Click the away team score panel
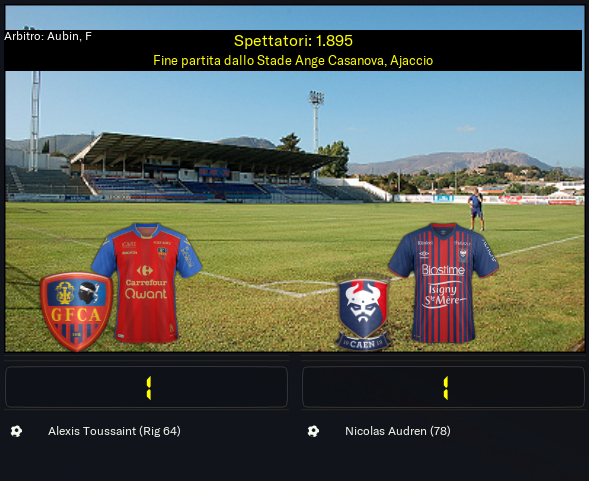The height and width of the screenshot is (481, 589). point(444,387)
